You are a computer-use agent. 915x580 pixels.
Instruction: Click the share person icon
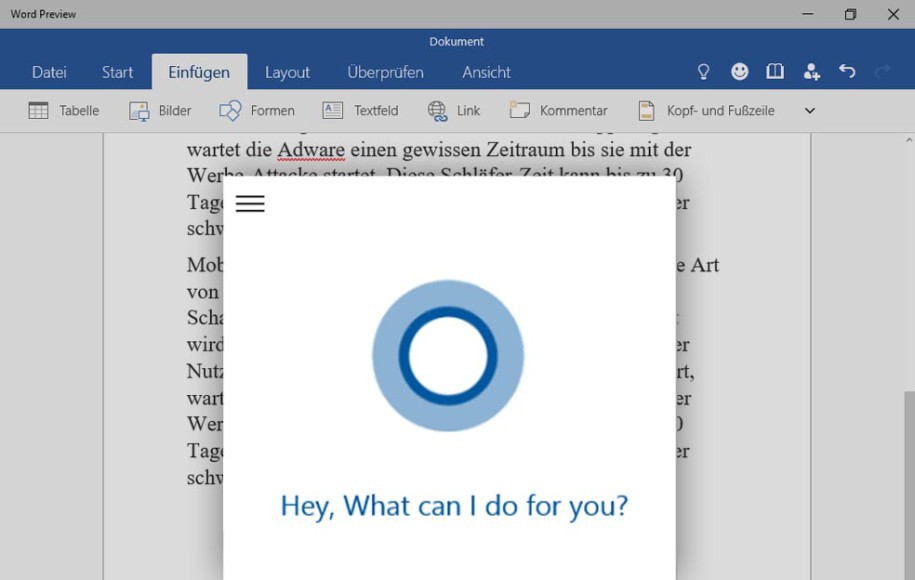(x=811, y=72)
